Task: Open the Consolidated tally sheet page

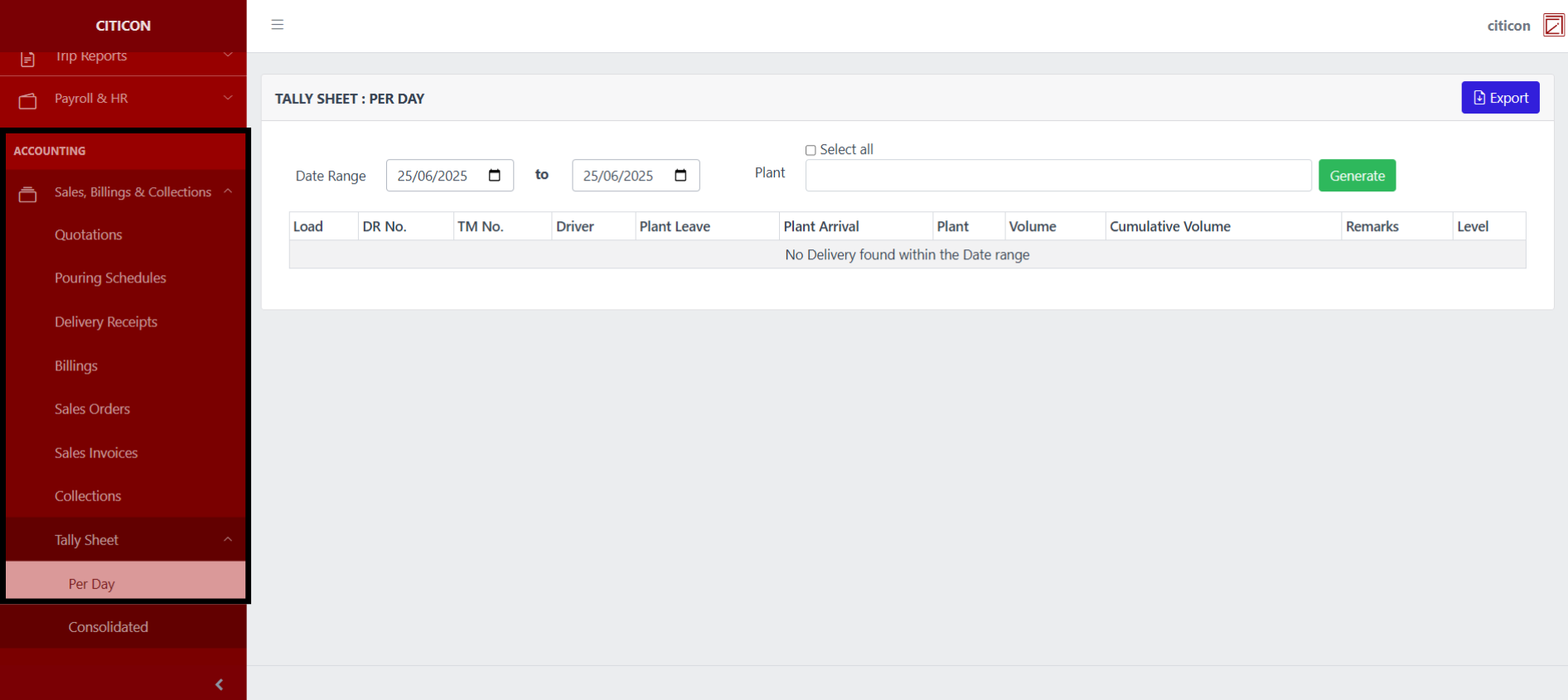Action: [x=108, y=627]
